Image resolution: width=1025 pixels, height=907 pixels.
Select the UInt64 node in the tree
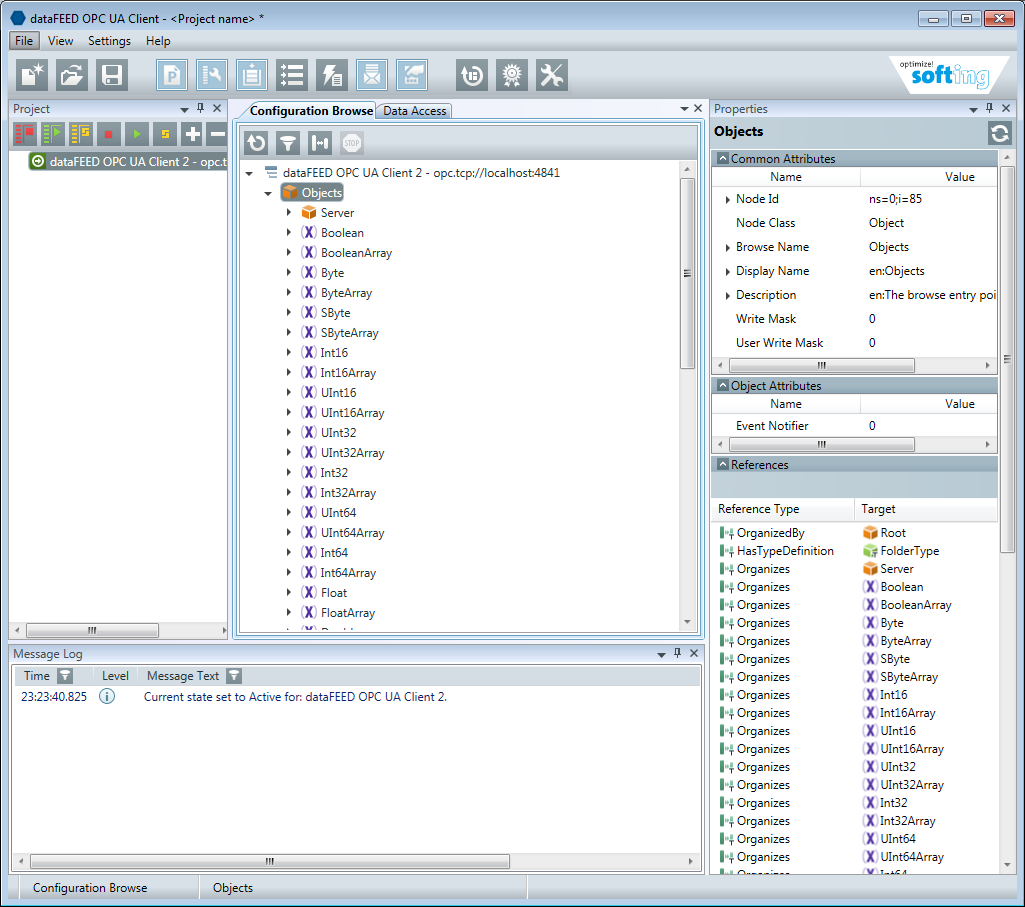[338, 513]
